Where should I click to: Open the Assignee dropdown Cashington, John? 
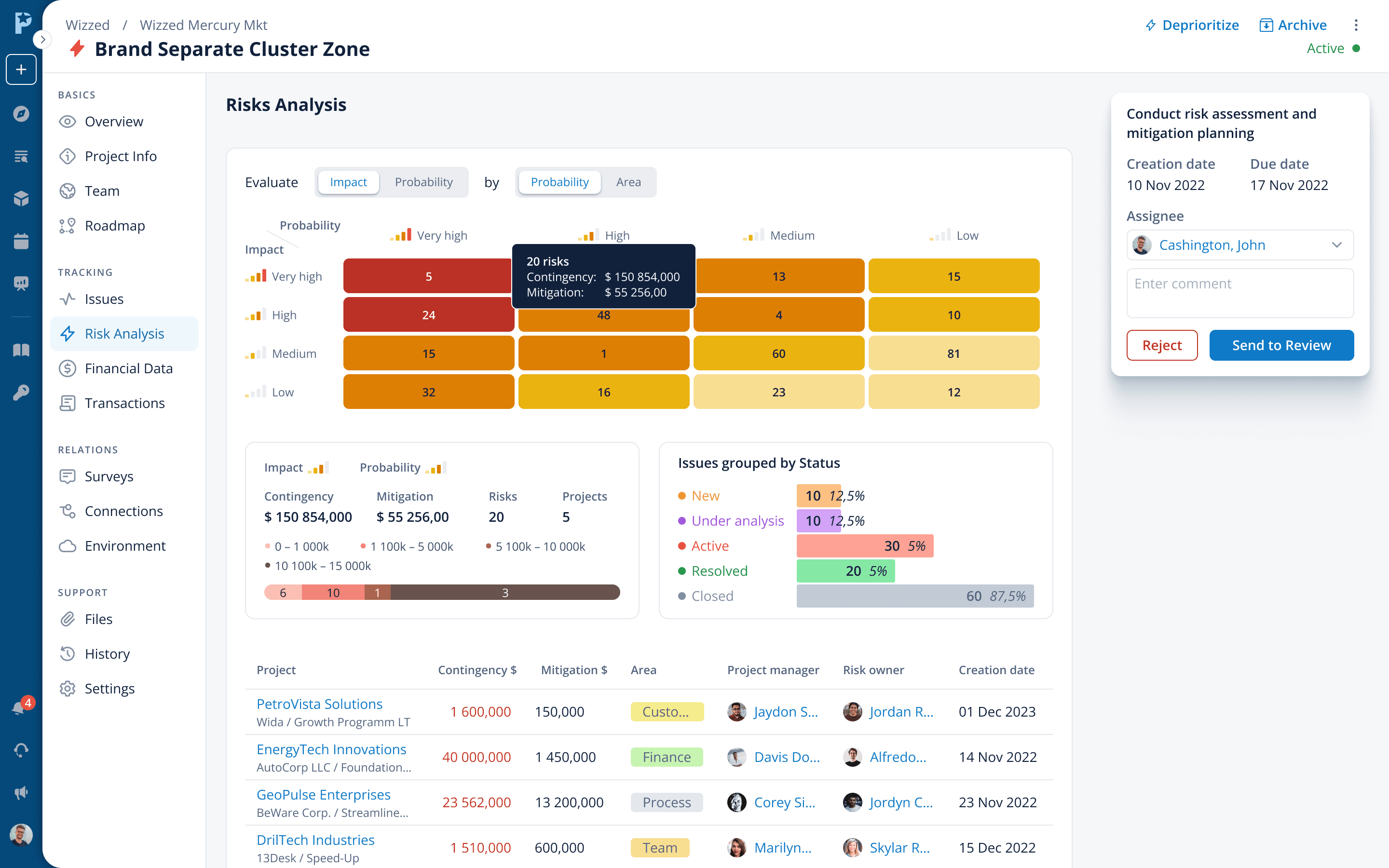pos(1240,245)
